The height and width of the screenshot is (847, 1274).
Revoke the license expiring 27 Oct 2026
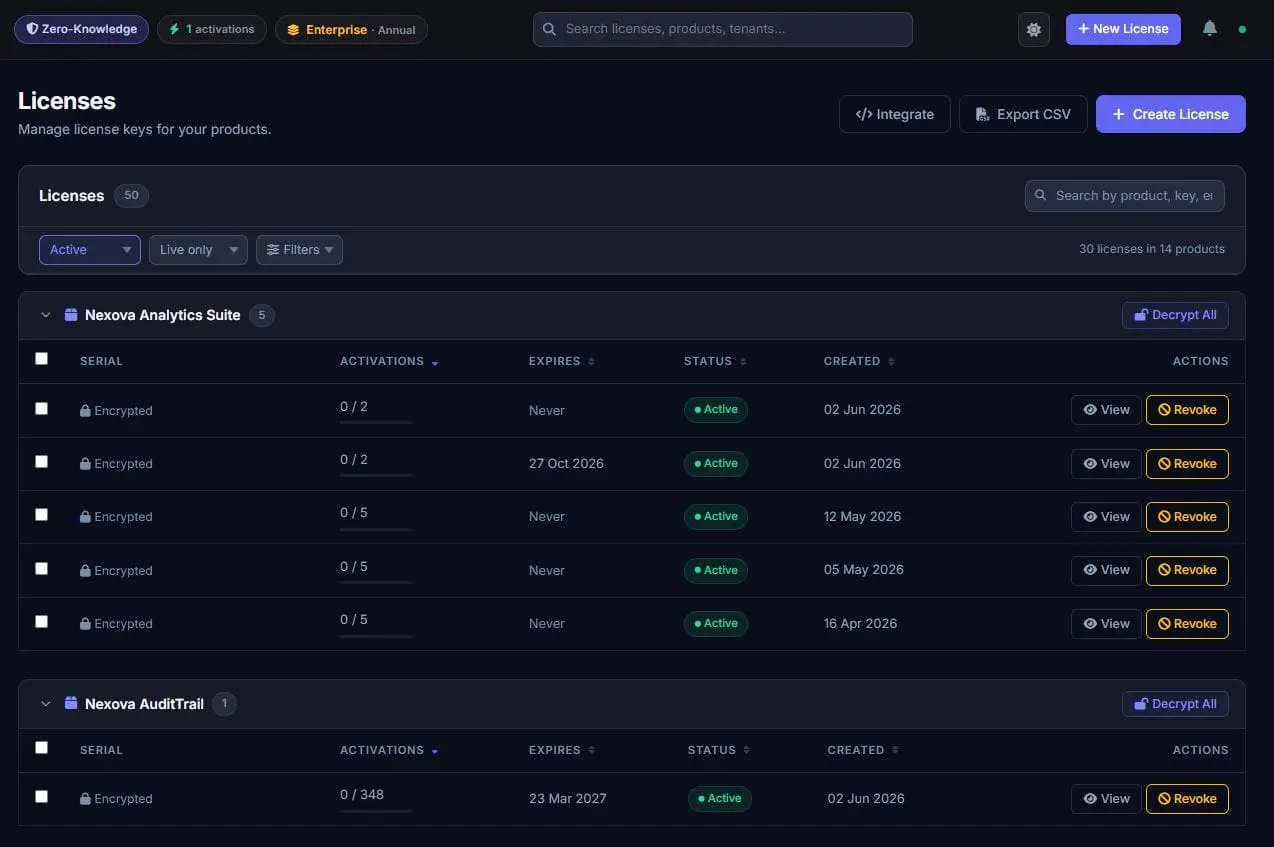click(x=1187, y=464)
